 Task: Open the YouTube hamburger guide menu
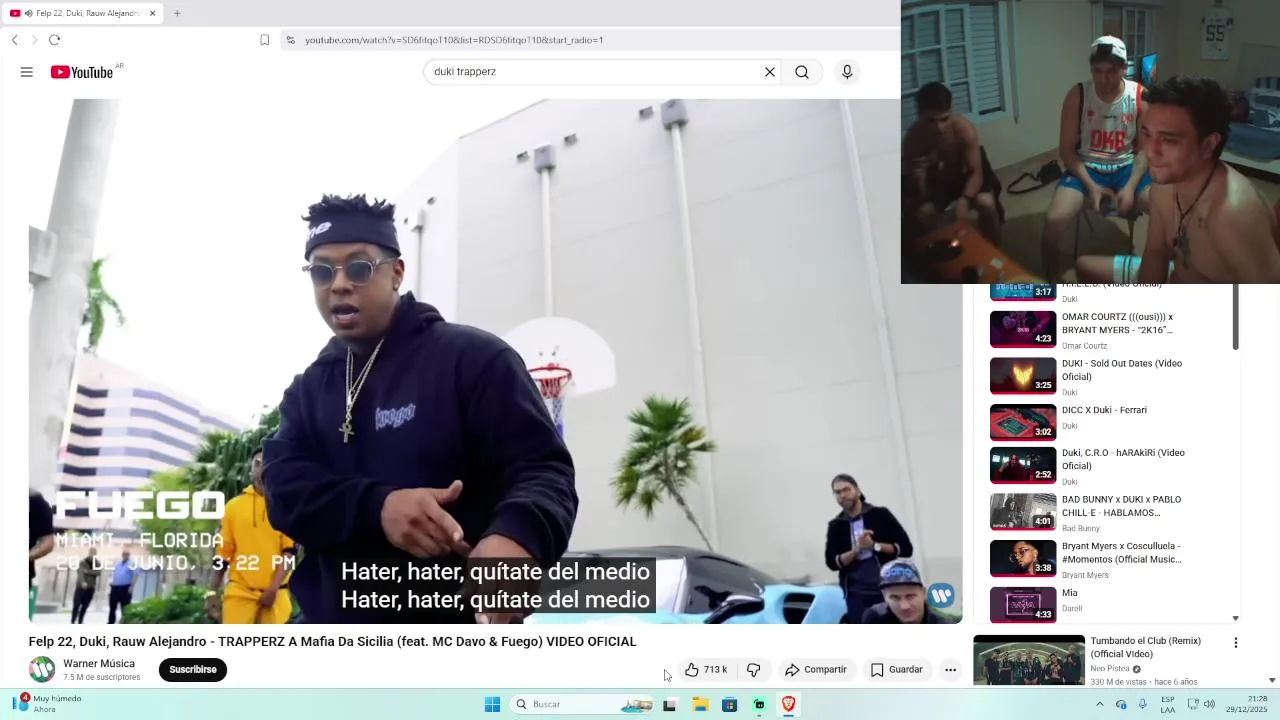tap(27, 72)
